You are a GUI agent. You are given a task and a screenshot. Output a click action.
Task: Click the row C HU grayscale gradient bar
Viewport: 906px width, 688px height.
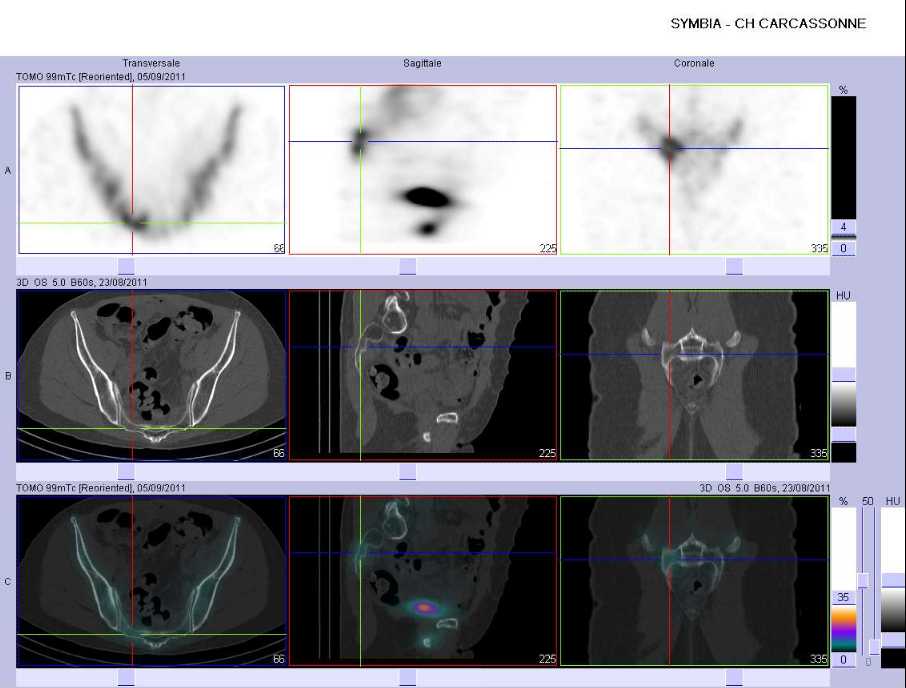click(893, 611)
